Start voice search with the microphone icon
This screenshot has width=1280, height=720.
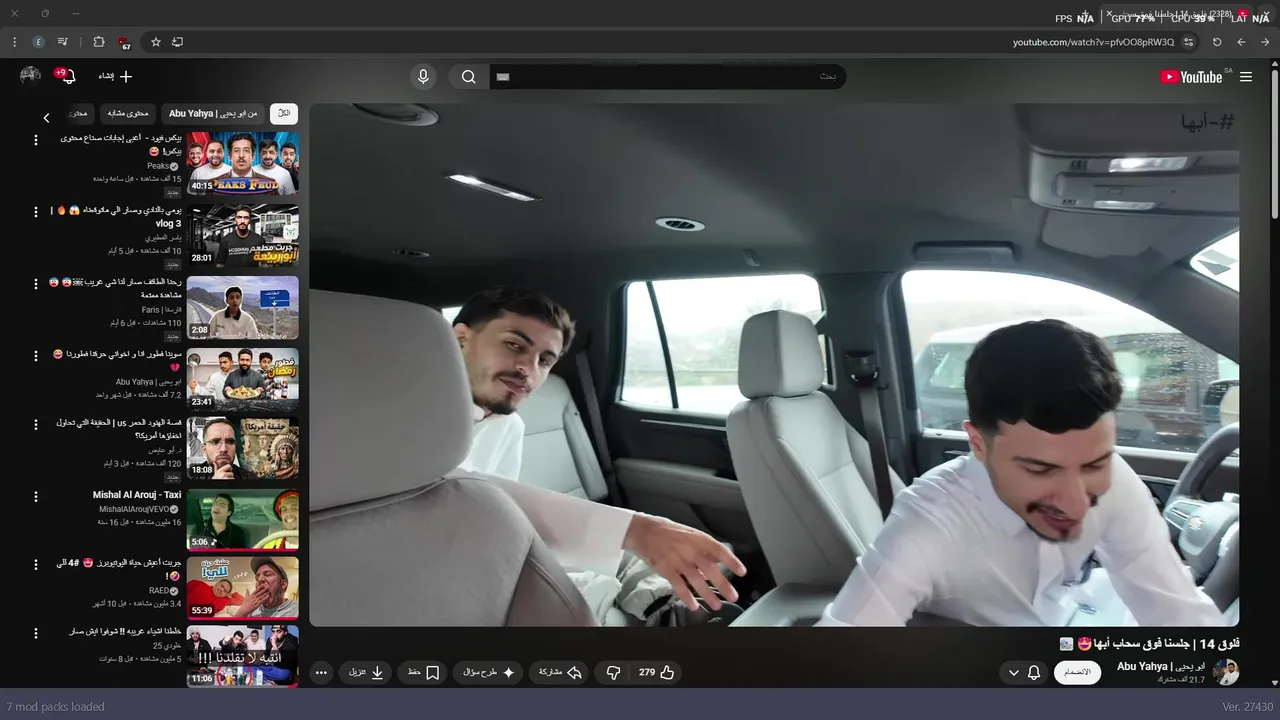point(423,77)
